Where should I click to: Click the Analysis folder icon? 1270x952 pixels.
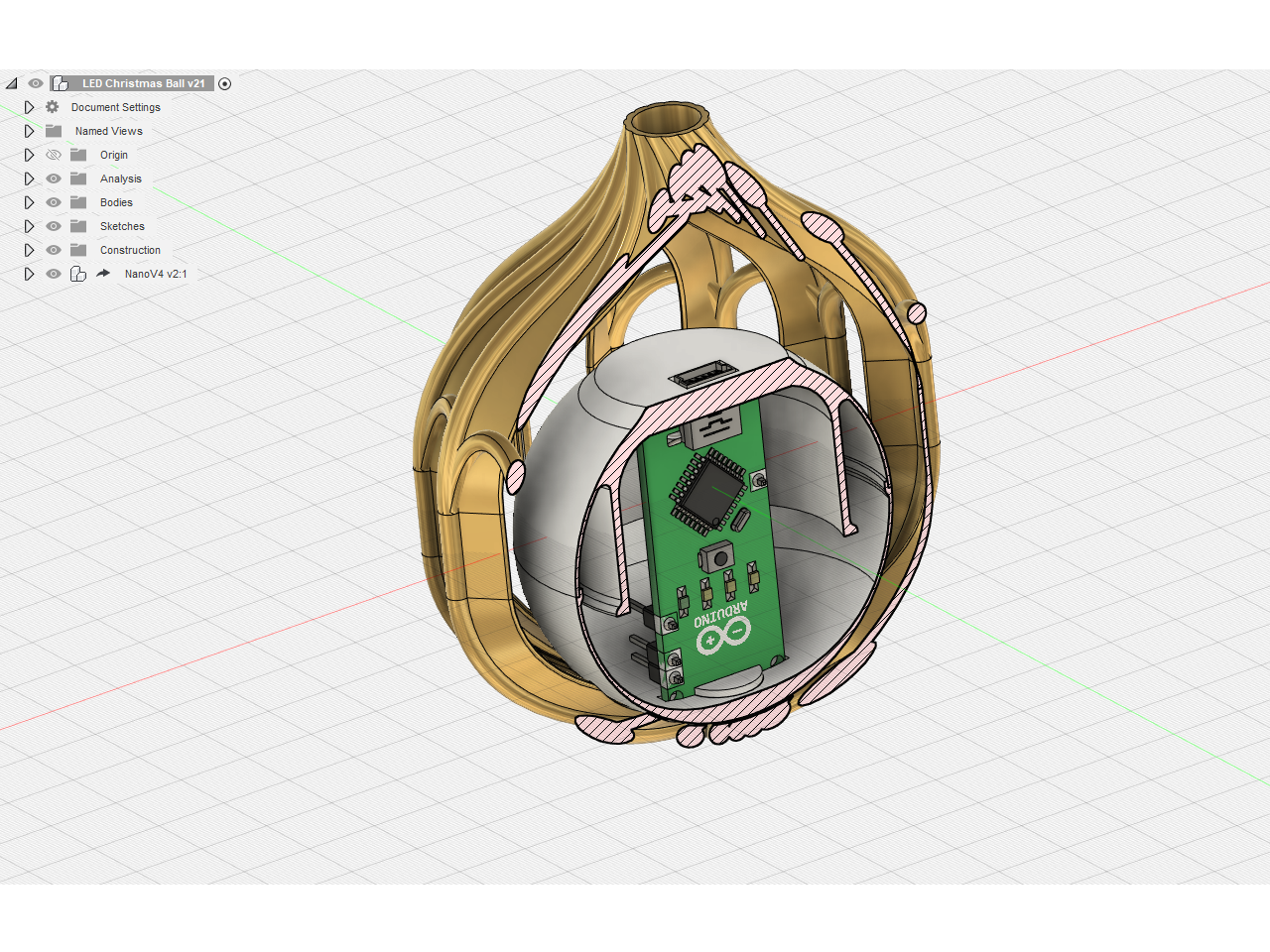[x=78, y=178]
